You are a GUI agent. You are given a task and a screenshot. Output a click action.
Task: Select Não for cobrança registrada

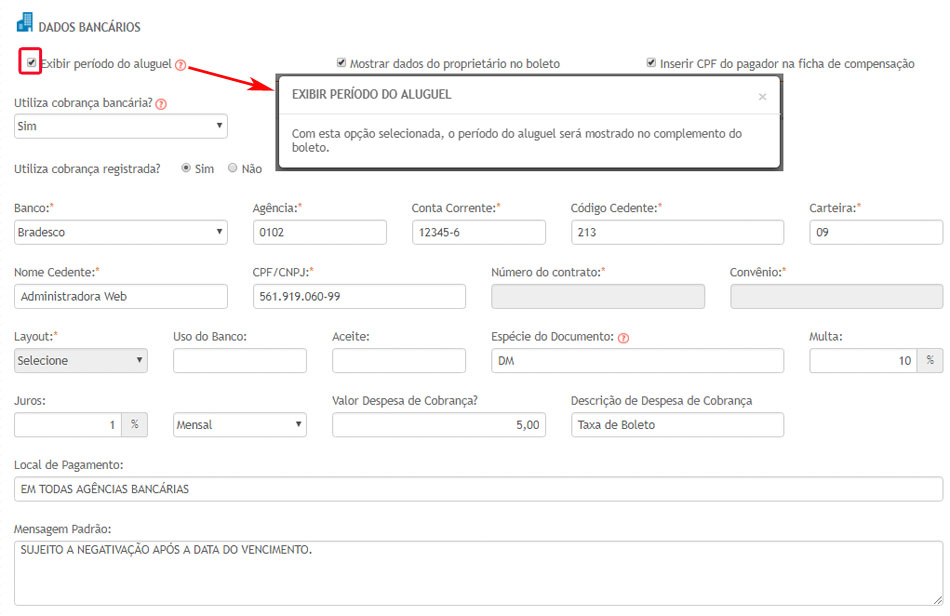(233, 169)
